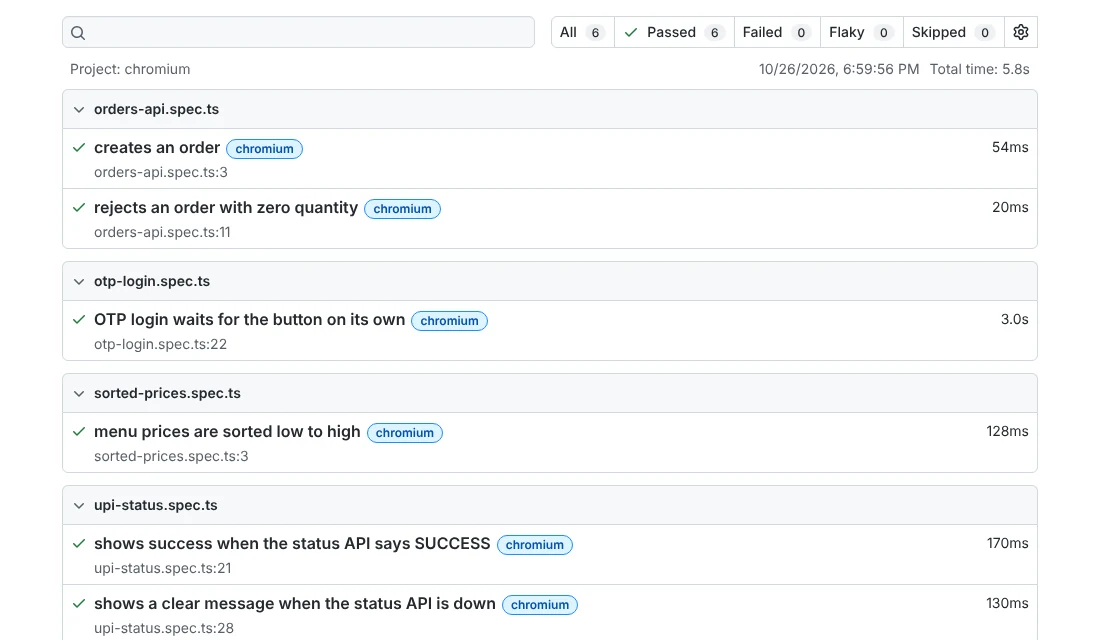Viewport: 1100px width, 640px height.
Task: Click the 130ms duration value
Action: point(1007,603)
